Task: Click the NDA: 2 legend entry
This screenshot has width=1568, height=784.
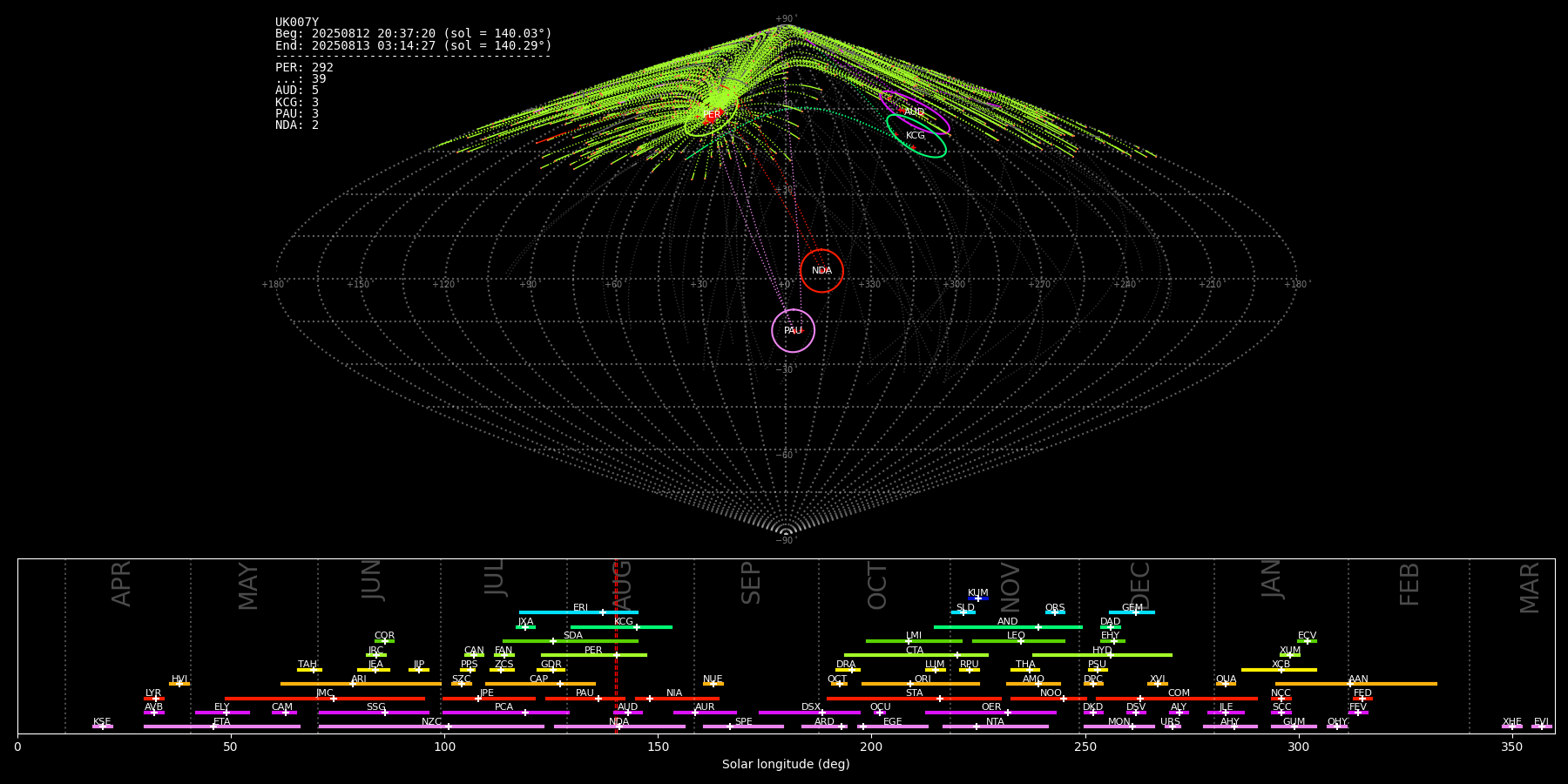Action: click(x=297, y=125)
